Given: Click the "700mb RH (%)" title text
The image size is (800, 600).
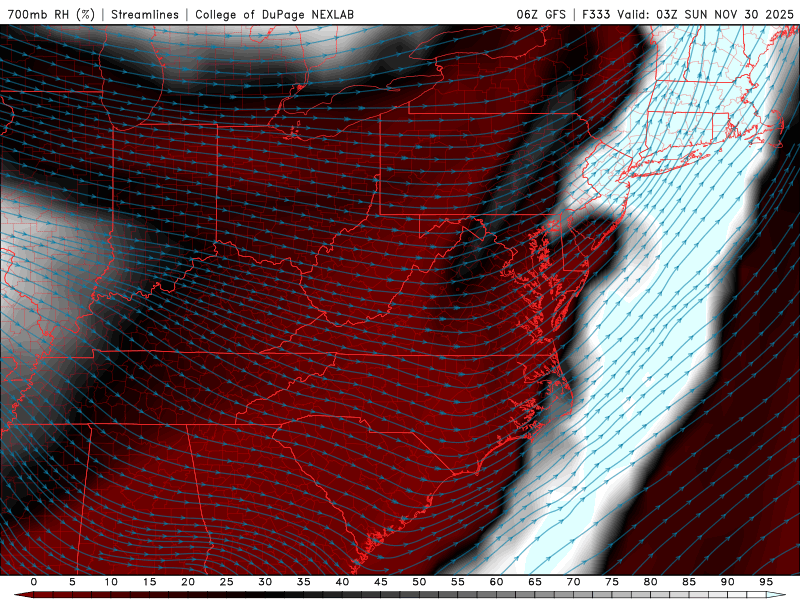Looking at the screenshot, I should tap(52, 14).
